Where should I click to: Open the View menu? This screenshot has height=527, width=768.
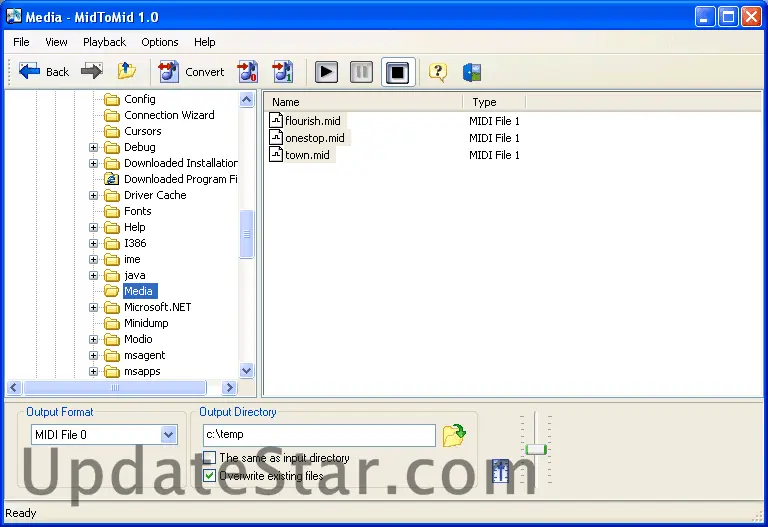click(x=56, y=42)
